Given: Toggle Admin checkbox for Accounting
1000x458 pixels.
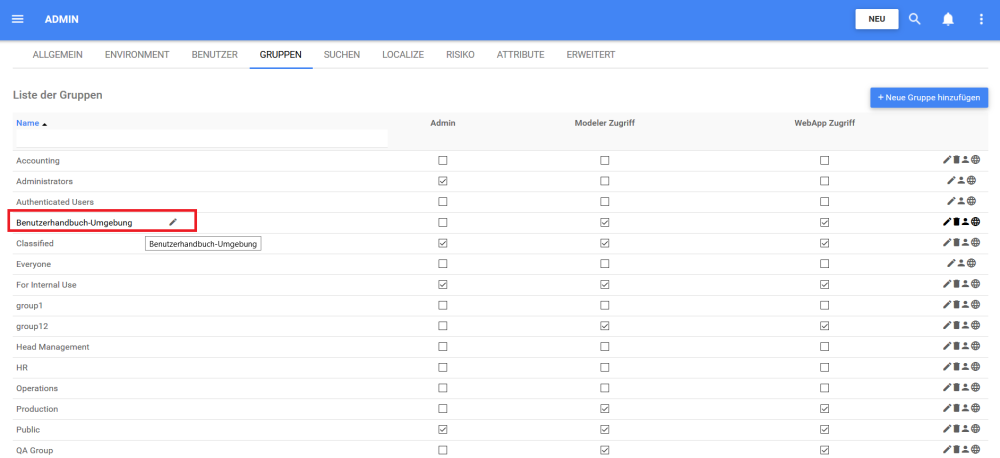Looking at the screenshot, I should [x=443, y=160].
